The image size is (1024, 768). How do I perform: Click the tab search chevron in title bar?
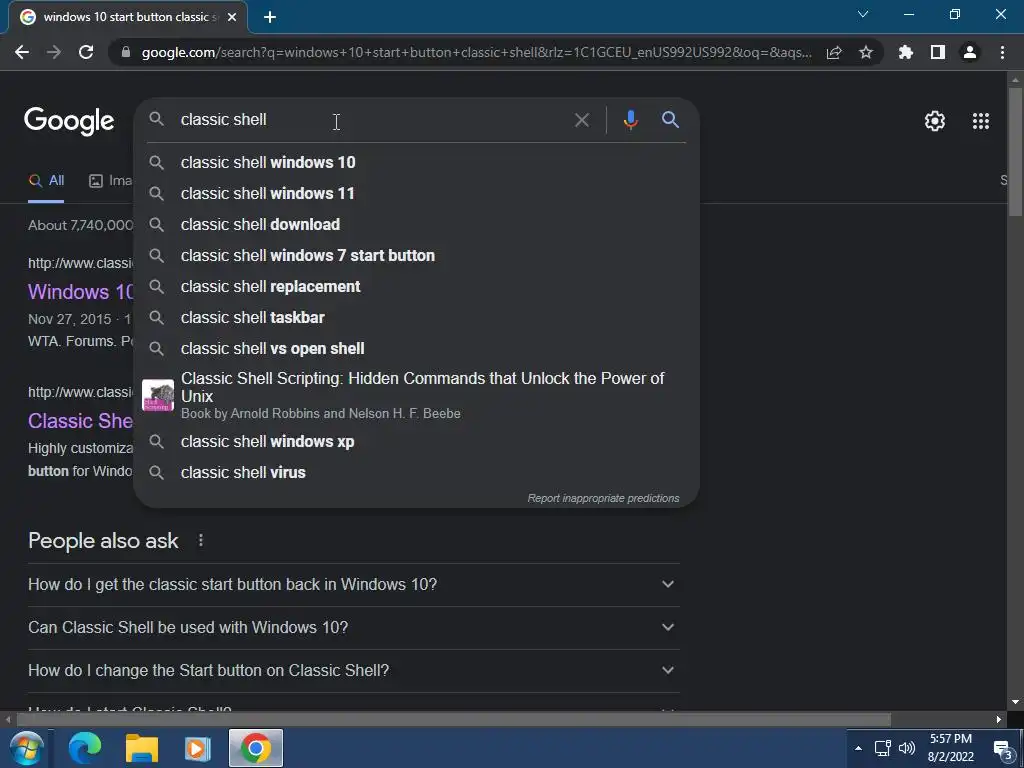pos(863,14)
